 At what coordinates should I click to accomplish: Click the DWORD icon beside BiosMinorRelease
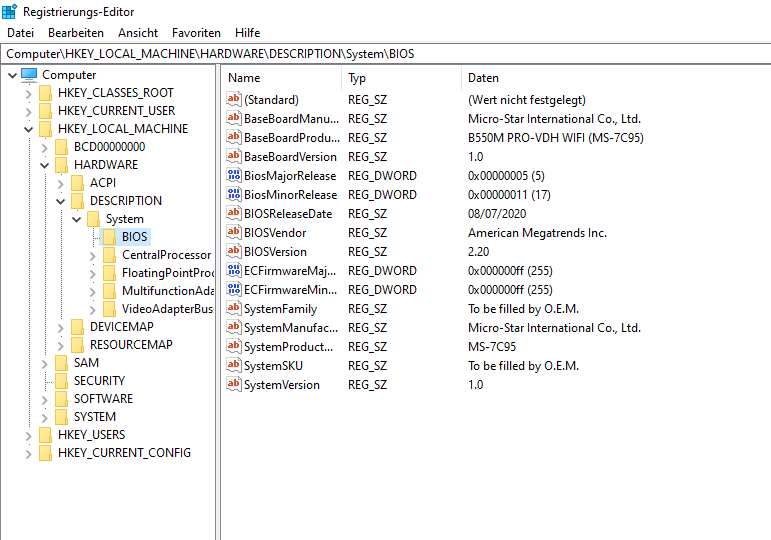(234, 195)
